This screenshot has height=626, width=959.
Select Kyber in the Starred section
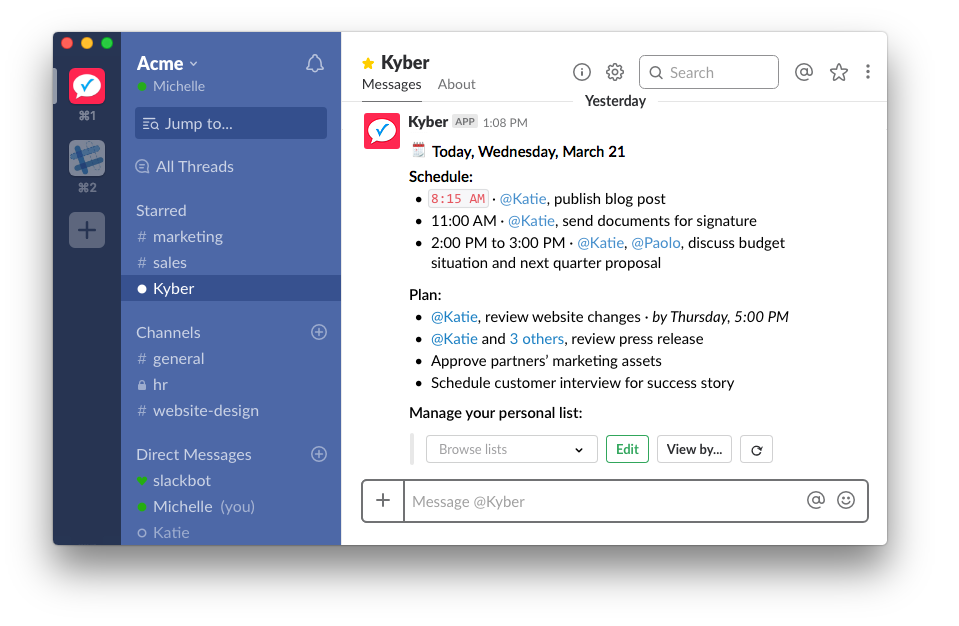coord(231,289)
